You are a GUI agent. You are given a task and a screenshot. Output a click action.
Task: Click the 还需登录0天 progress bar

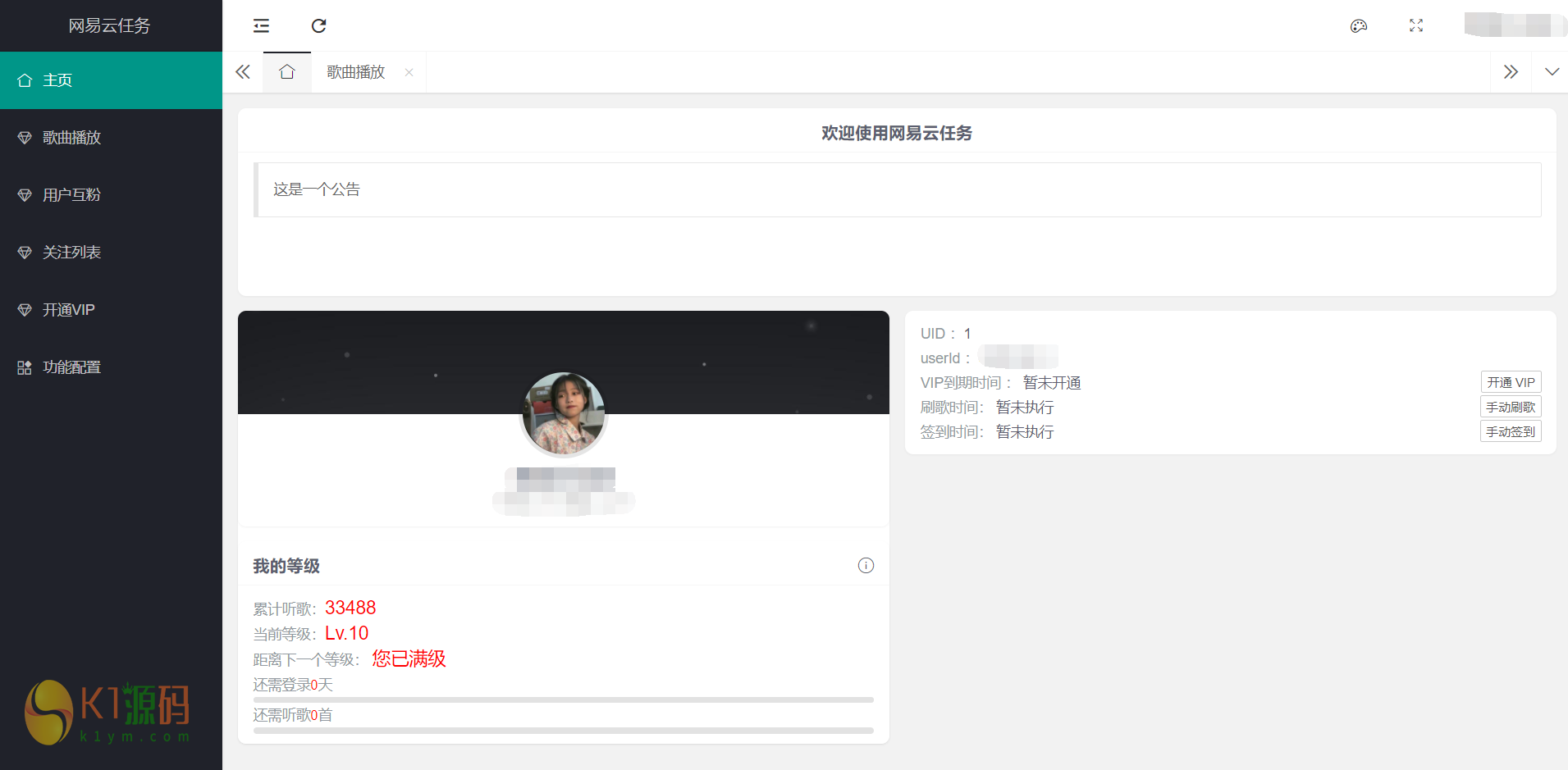[564, 700]
